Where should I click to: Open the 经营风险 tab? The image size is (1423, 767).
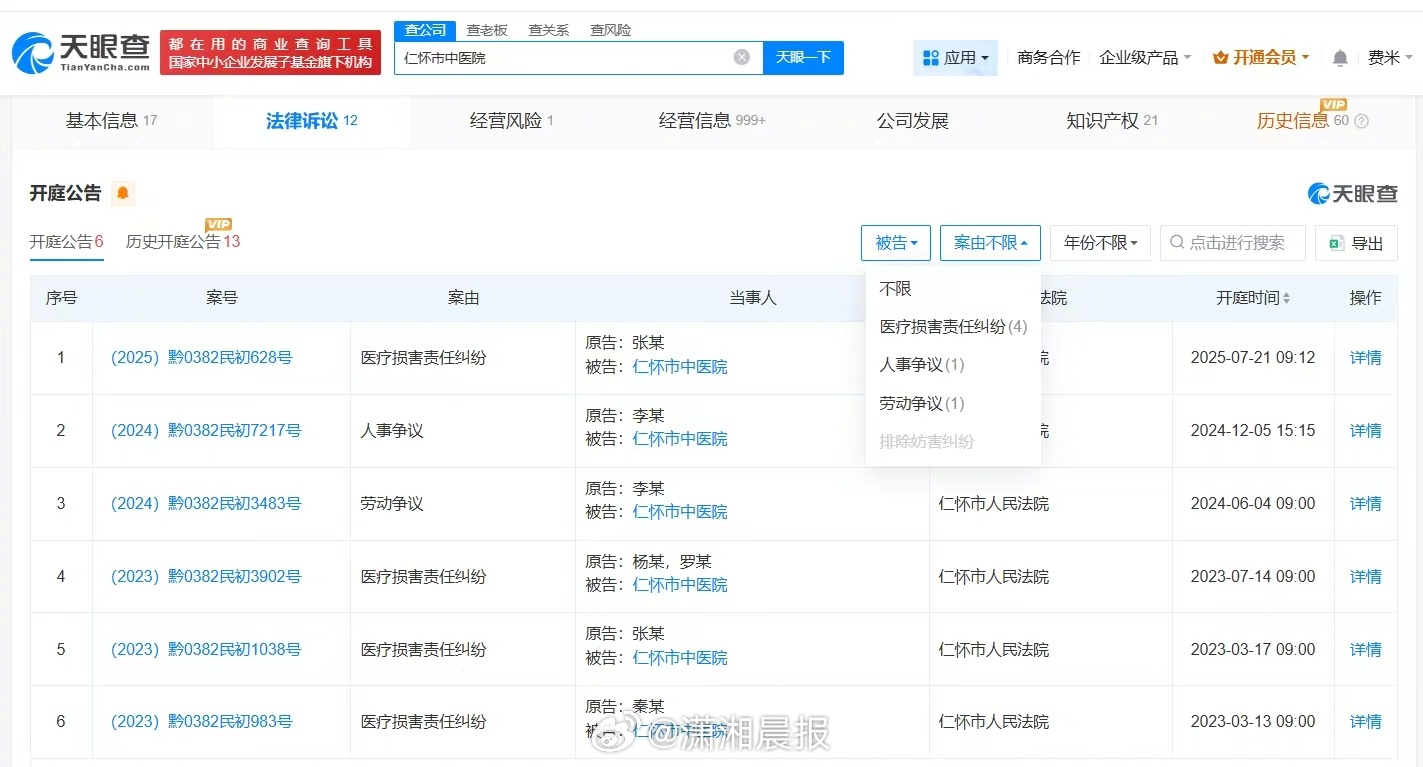(x=511, y=121)
